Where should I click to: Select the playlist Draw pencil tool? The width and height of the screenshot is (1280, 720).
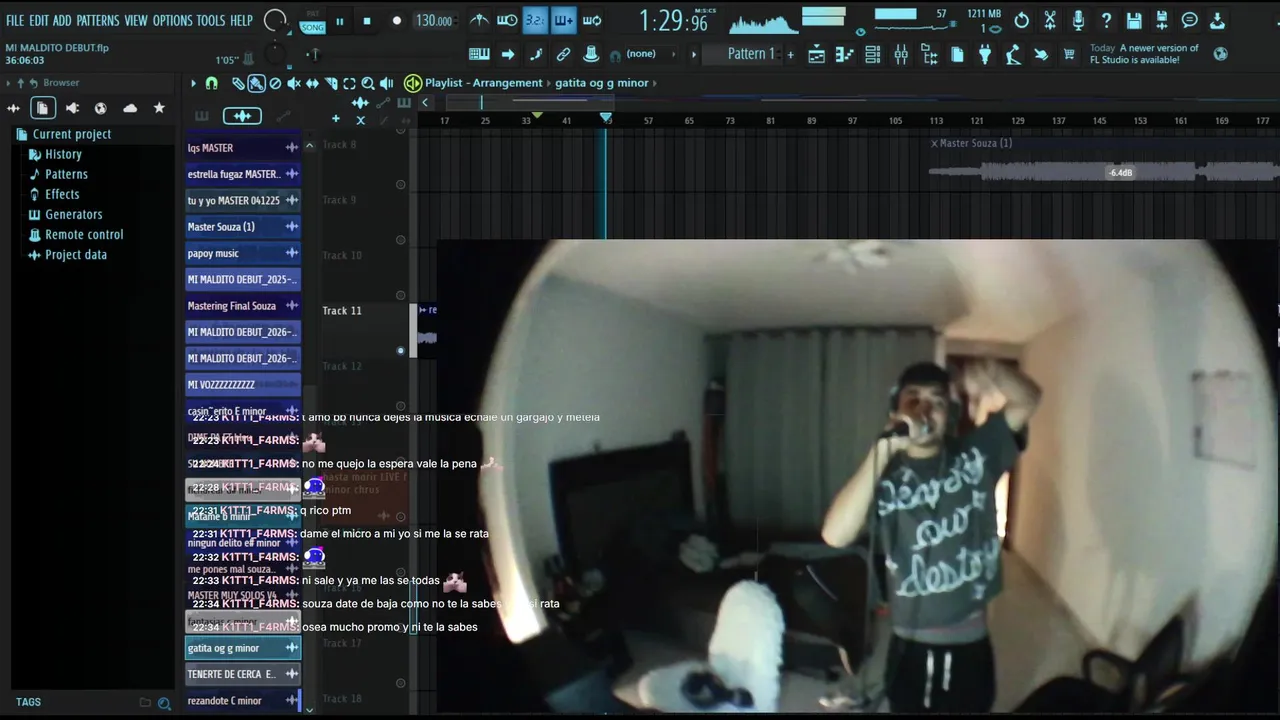pyautogui.click(x=239, y=84)
